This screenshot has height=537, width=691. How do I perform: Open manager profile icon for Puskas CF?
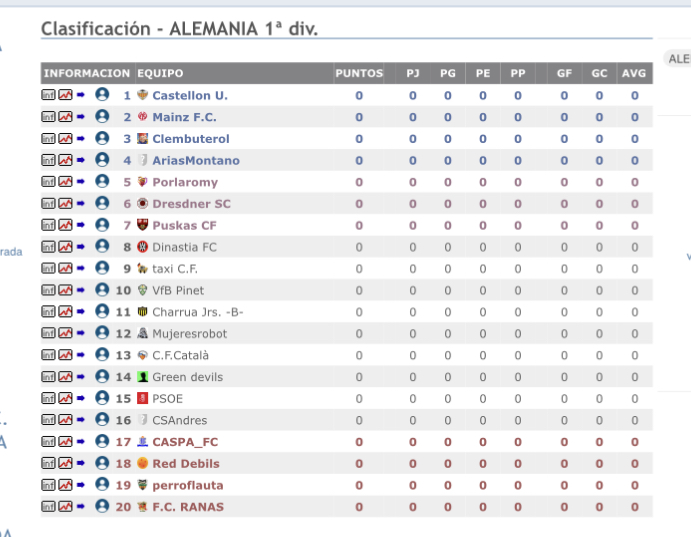click(x=102, y=225)
